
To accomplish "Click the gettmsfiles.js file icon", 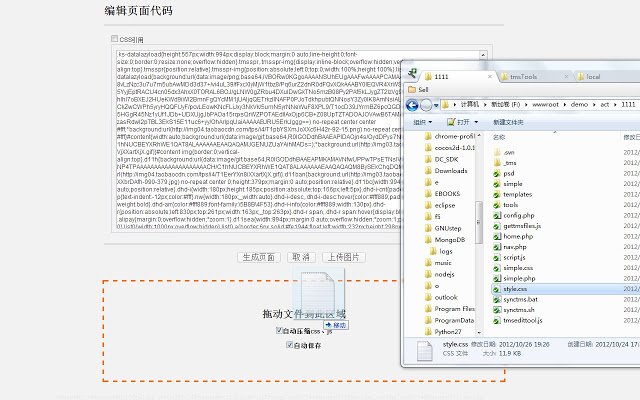I will click(x=497, y=226).
